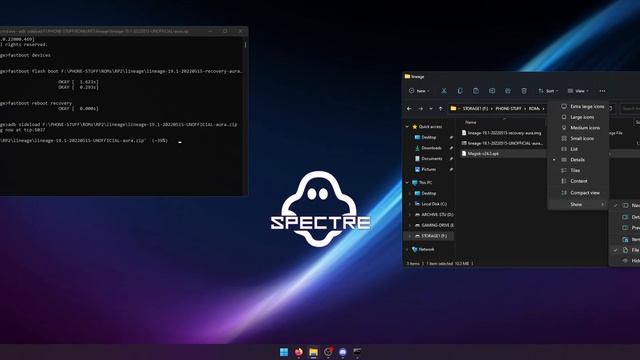Screen dimensions: 640x360
Task: Click taskbar icon with red notification badge
Action: click(x=328, y=352)
